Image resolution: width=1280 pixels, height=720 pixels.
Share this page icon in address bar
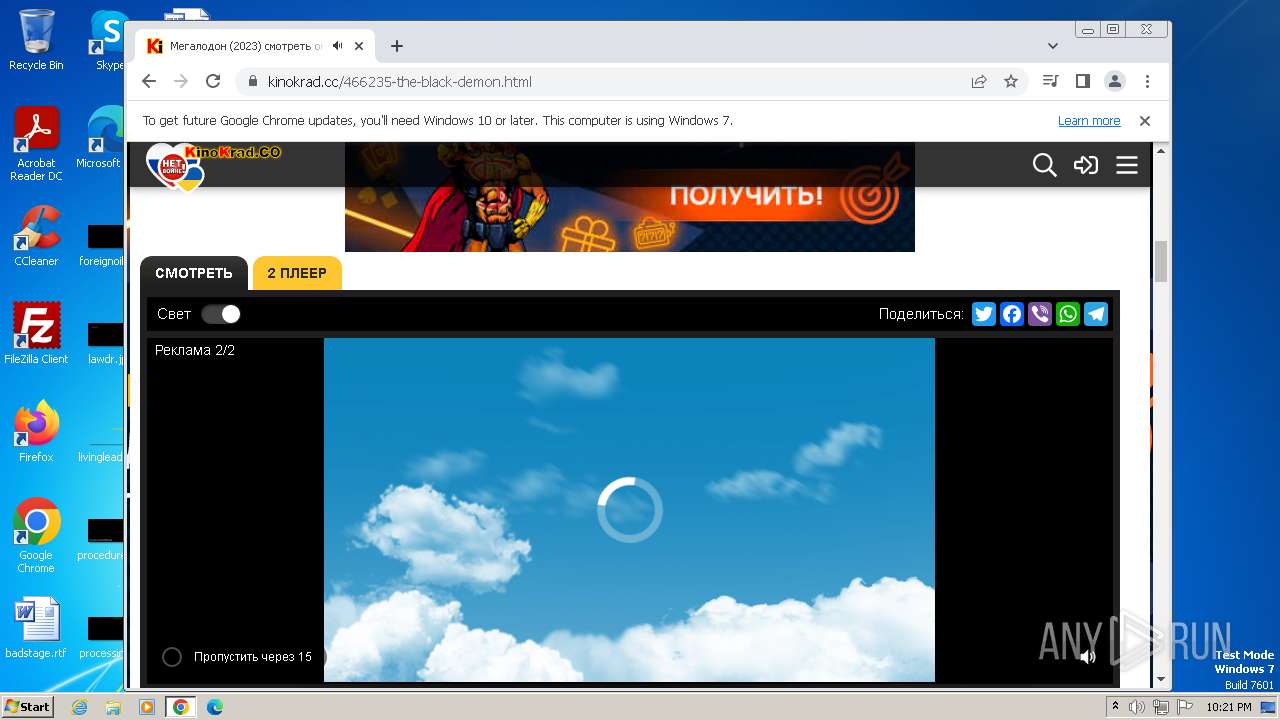click(x=979, y=82)
